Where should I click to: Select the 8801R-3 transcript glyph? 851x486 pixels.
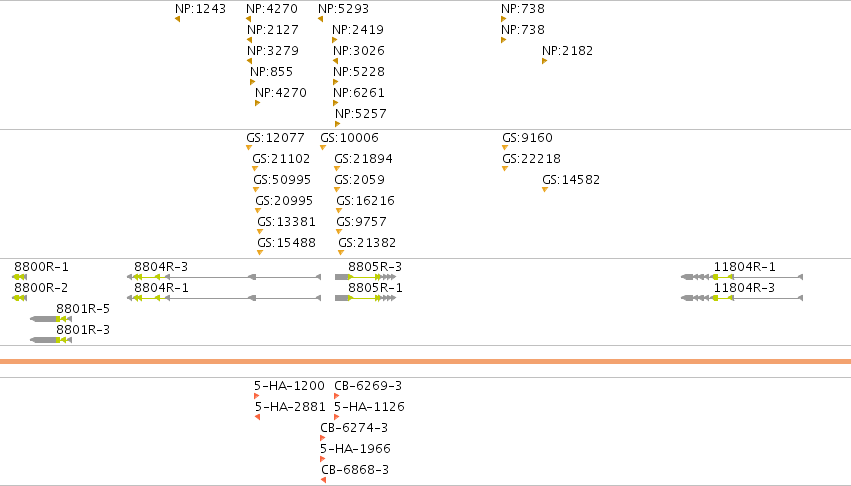point(51,340)
